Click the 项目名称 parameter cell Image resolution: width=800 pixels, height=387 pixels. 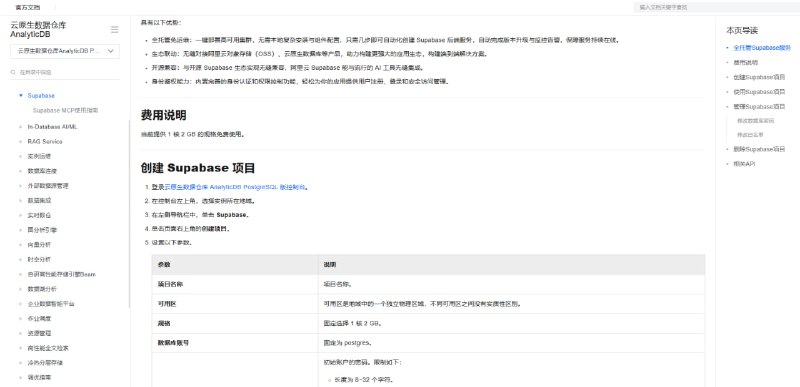(x=235, y=284)
